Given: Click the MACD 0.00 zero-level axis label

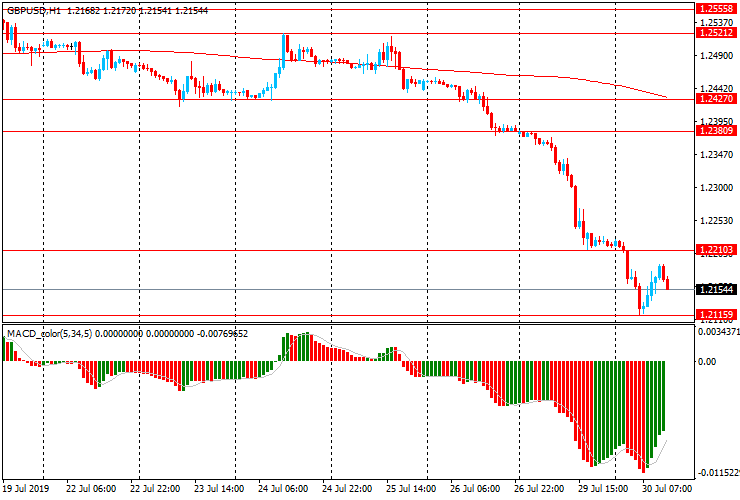Looking at the screenshot, I should pyautogui.click(x=707, y=362).
